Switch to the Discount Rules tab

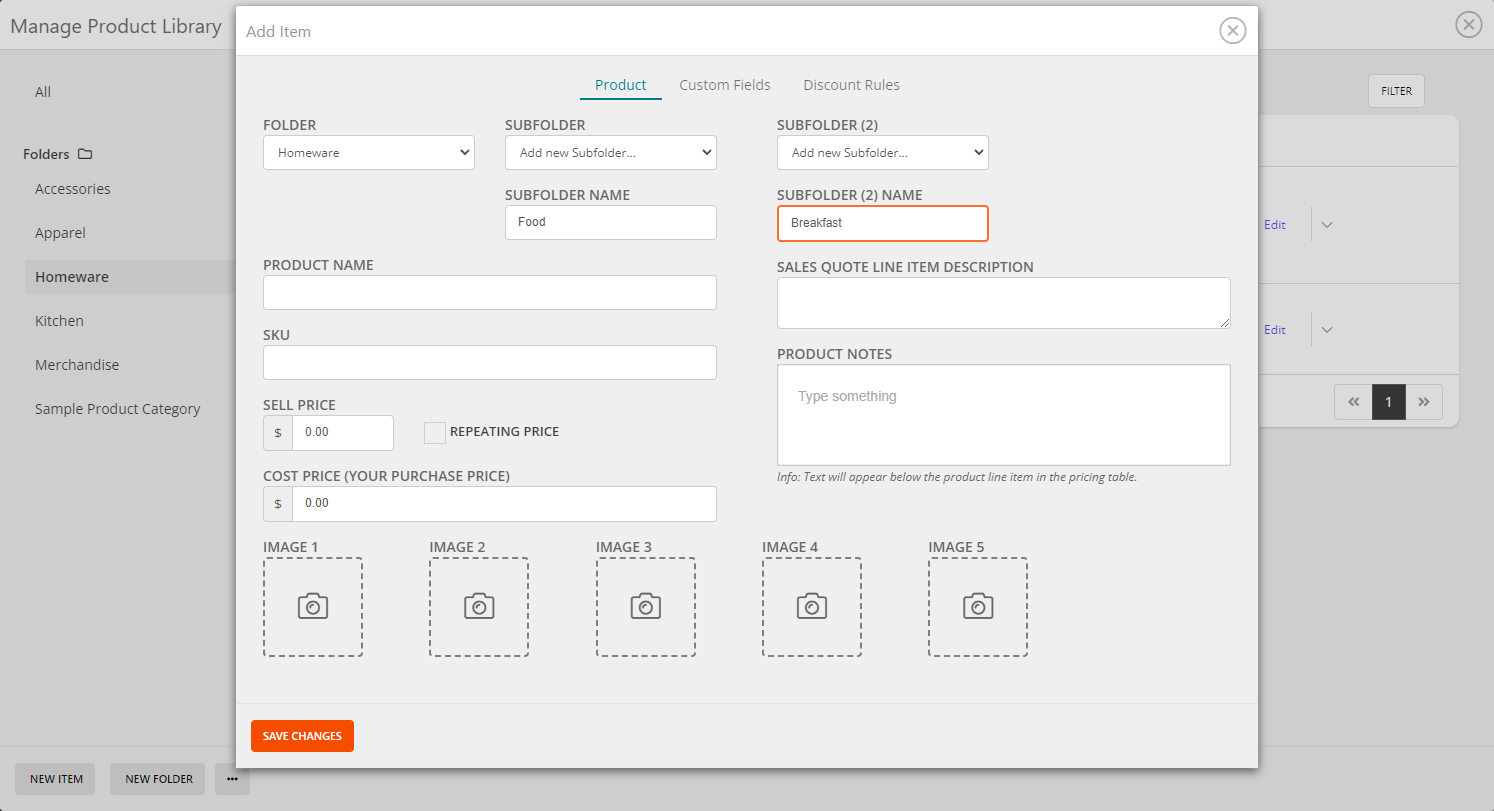pyautogui.click(x=851, y=85)
